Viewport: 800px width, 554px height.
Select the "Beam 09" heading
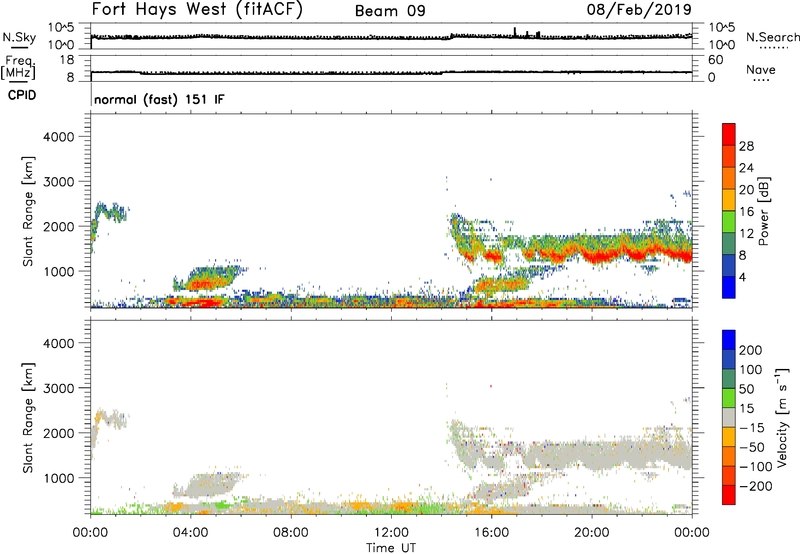coord(390,11)
